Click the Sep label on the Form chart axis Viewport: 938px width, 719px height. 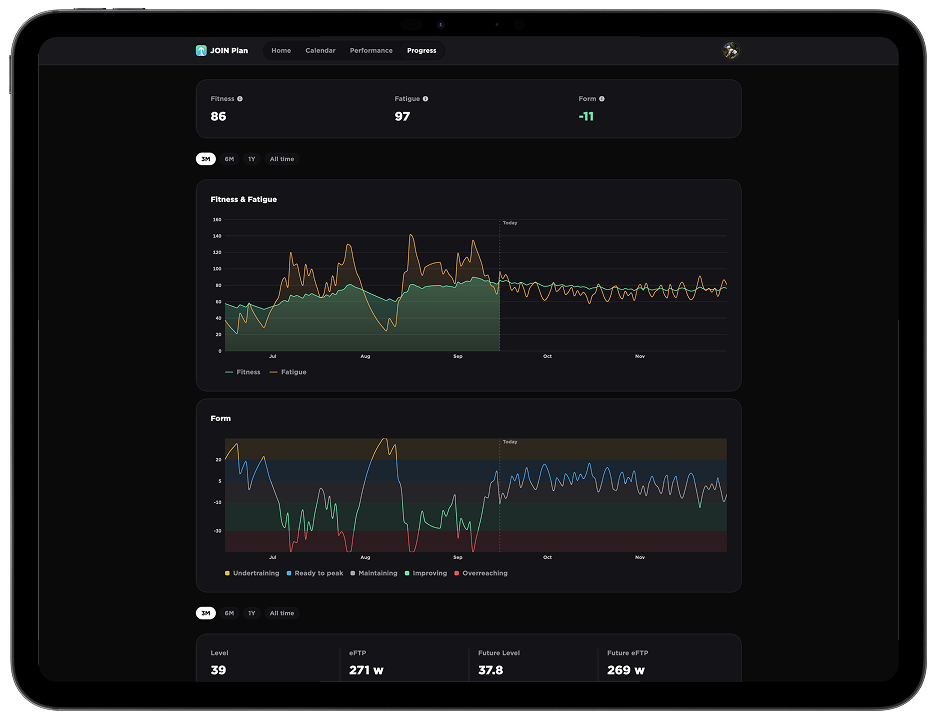point(458,557)
